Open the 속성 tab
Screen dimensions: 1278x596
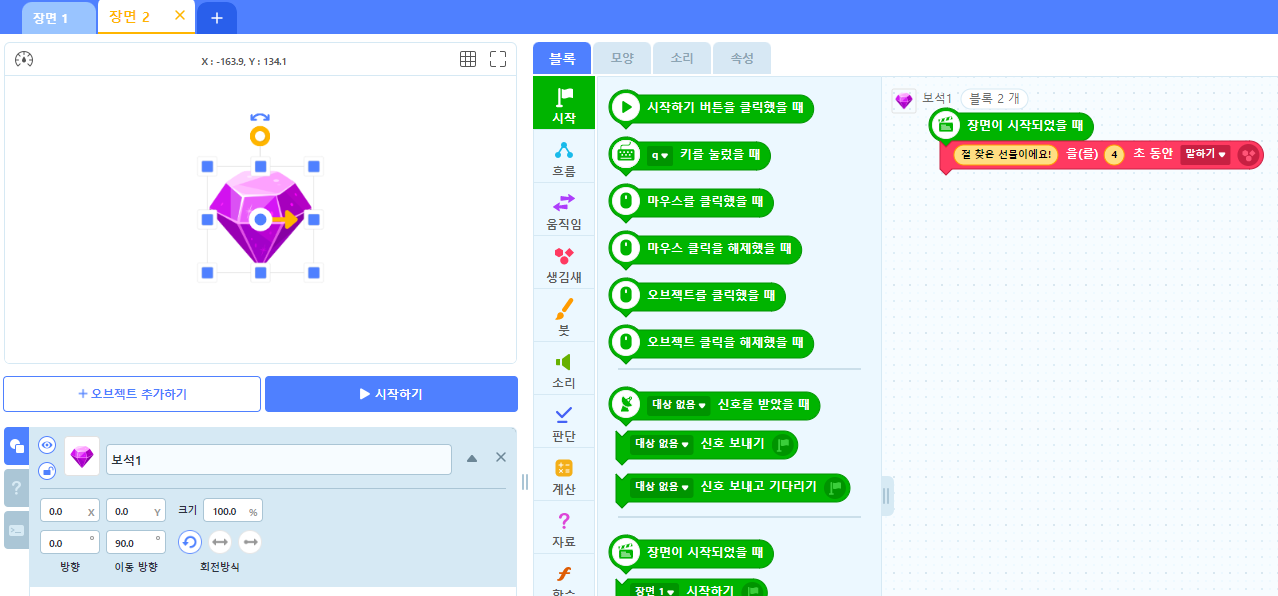click(x=742, y=58)
